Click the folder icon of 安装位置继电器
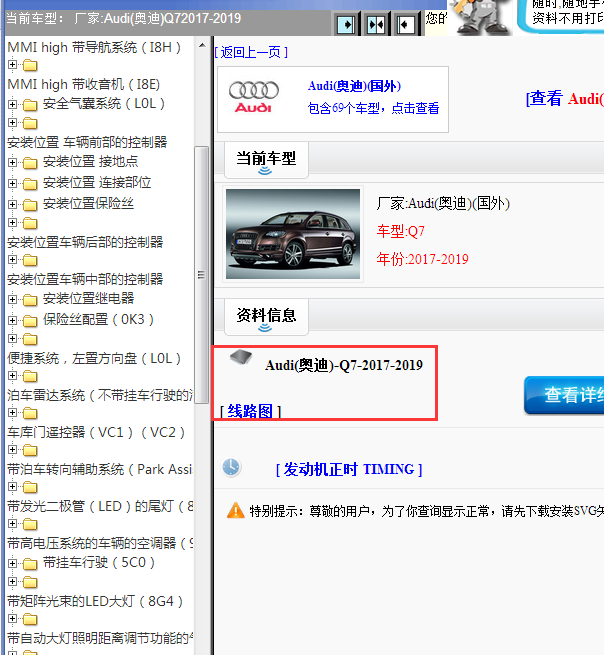The width and height of the screenshot is (604, 655). tap(30, 300)
